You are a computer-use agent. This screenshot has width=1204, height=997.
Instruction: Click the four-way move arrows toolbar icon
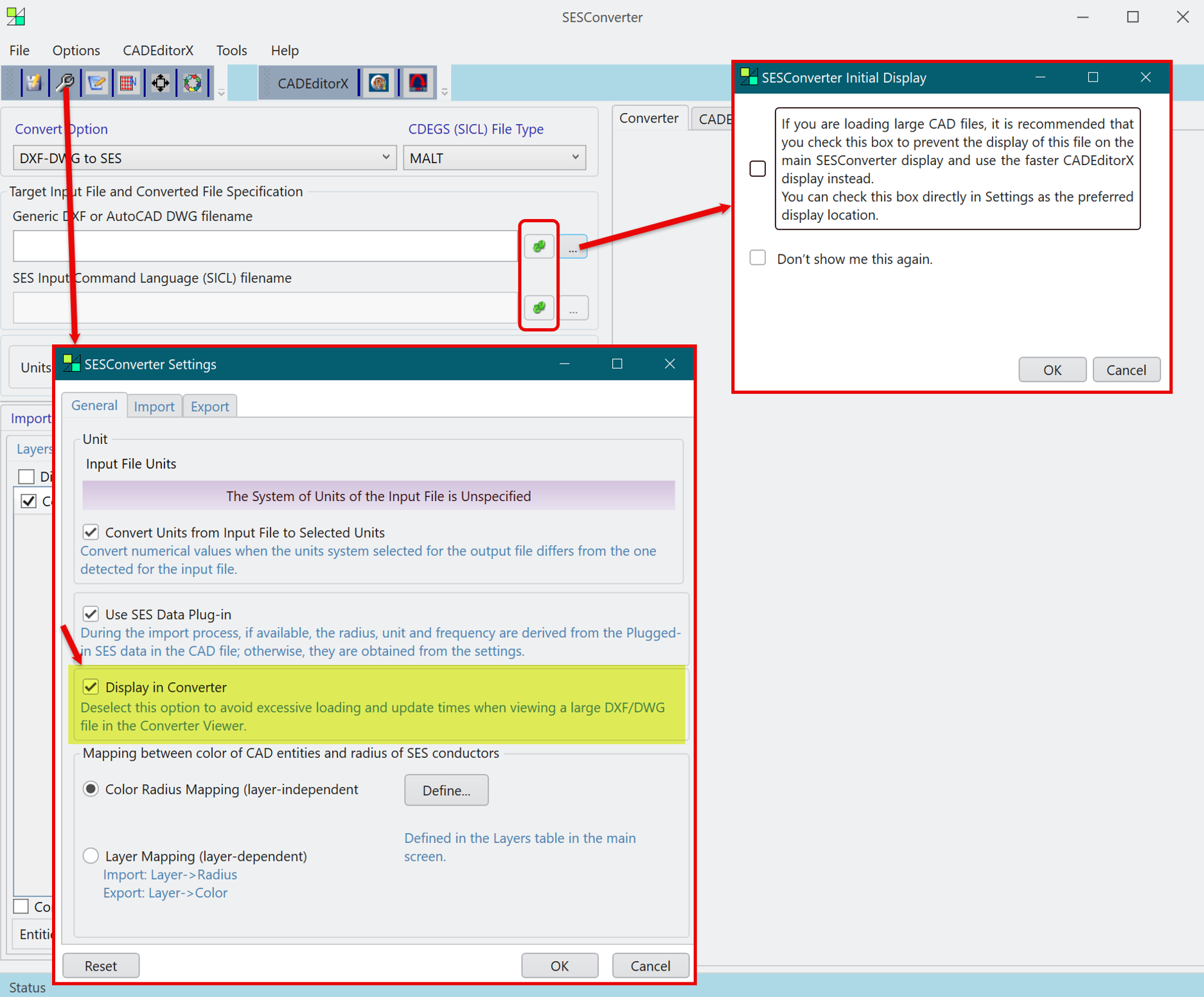click(x=161, y=83)
